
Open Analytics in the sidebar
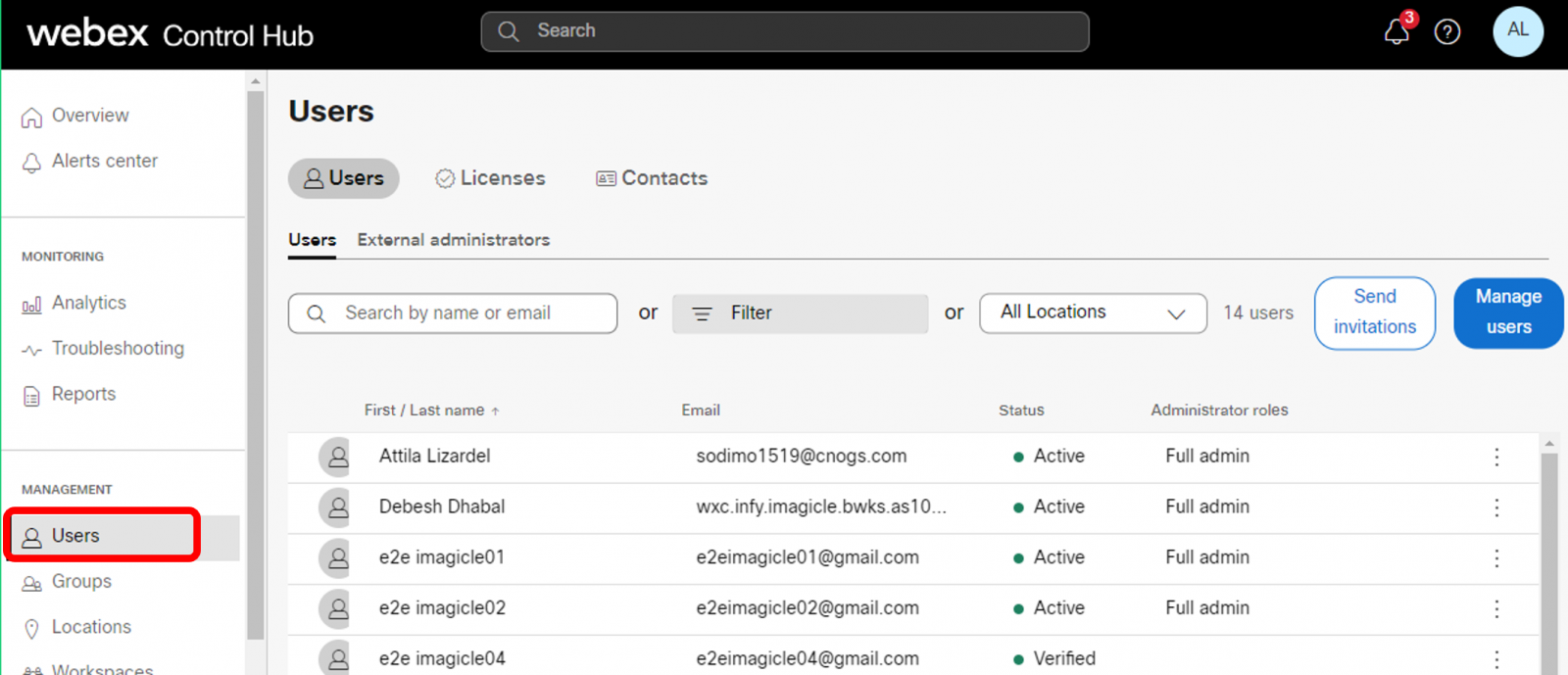[x=88, y=303]
